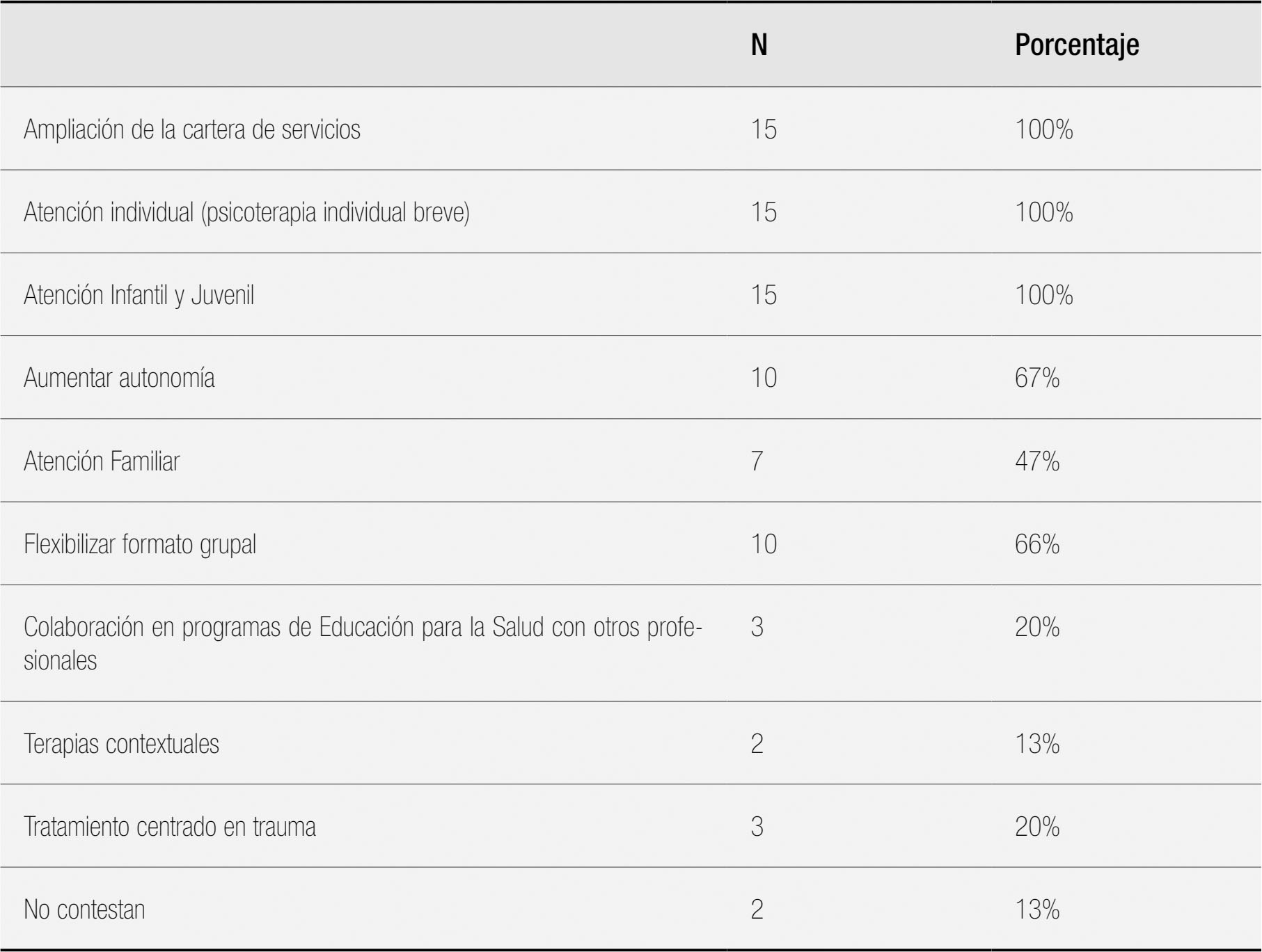Click the 100% value for Atención Infantil
The width and height of the screenshot is (1262, 952).
1043,295
